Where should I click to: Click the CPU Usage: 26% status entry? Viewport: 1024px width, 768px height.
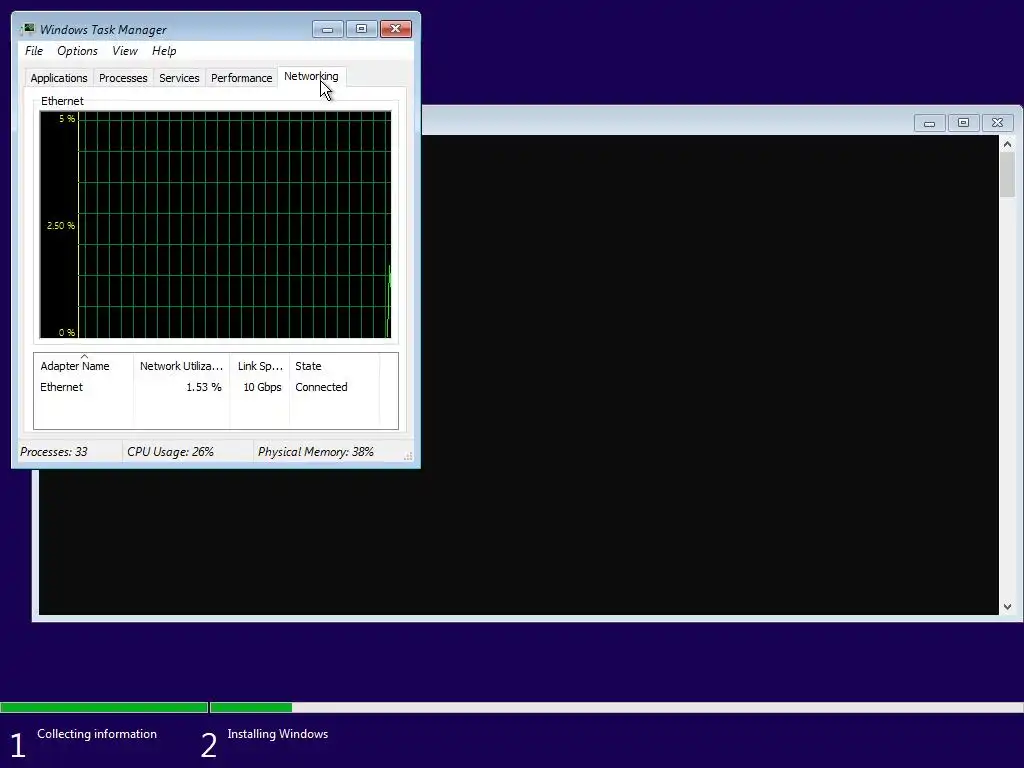170,451
